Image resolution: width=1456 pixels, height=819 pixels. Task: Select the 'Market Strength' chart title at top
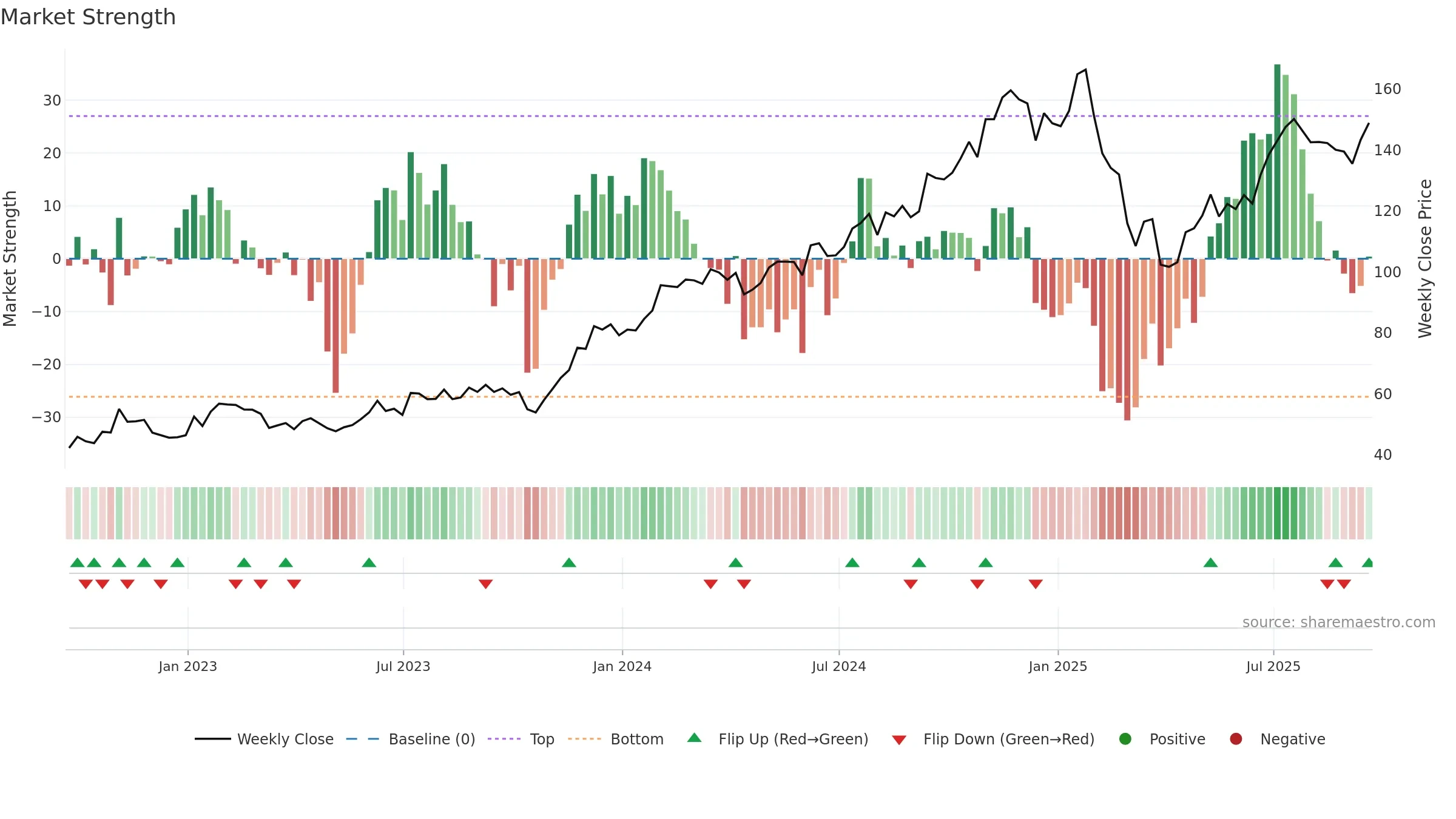pos(88,17)
